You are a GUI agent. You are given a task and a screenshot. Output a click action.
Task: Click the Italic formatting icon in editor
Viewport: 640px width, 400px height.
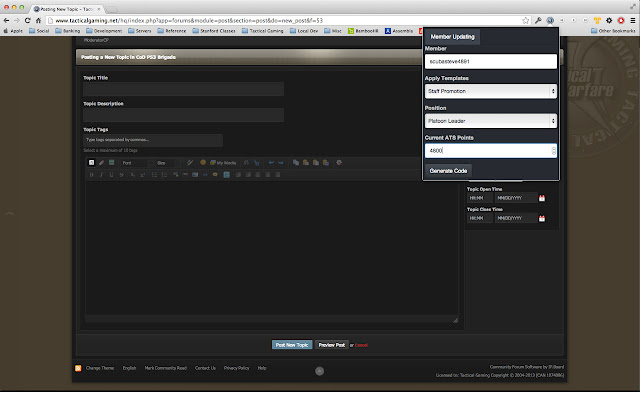[x=99, y=174]
